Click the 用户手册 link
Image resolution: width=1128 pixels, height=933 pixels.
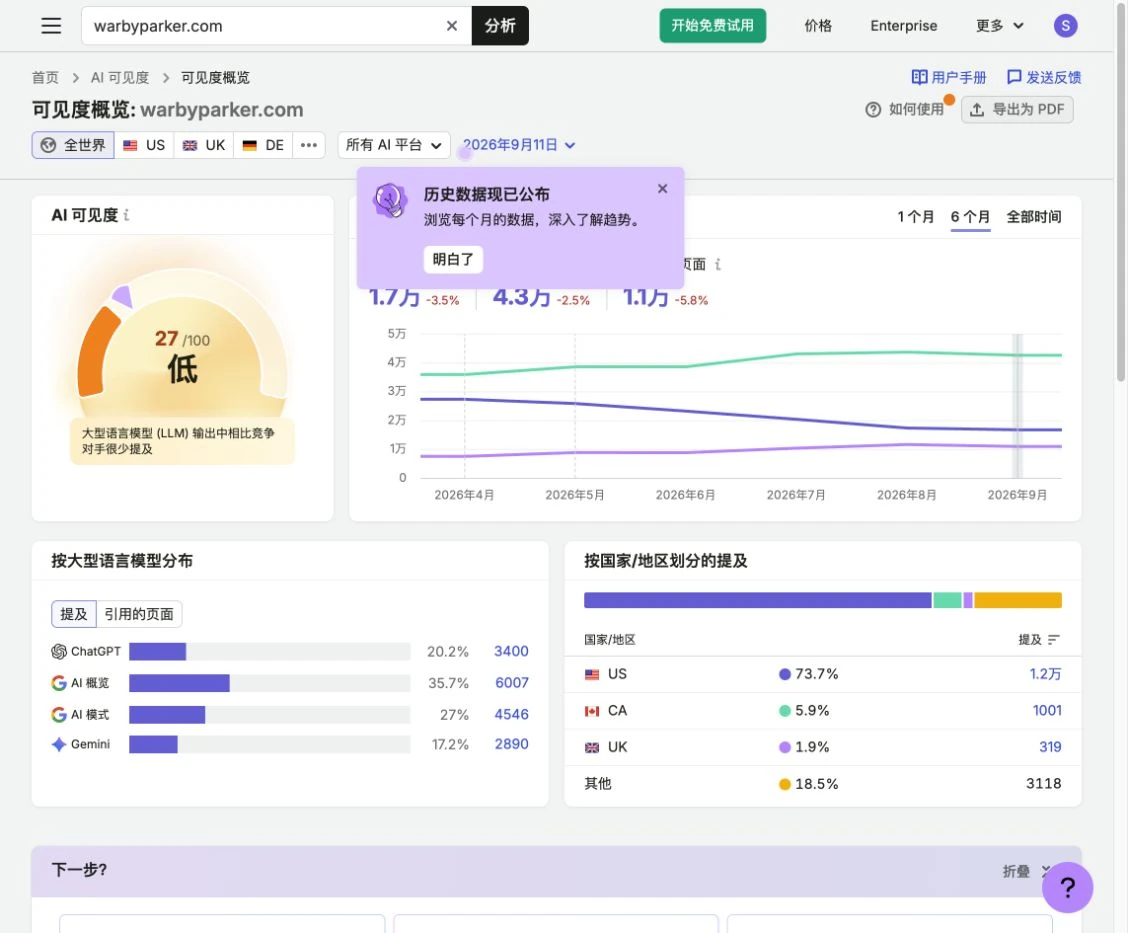point(949,77)
